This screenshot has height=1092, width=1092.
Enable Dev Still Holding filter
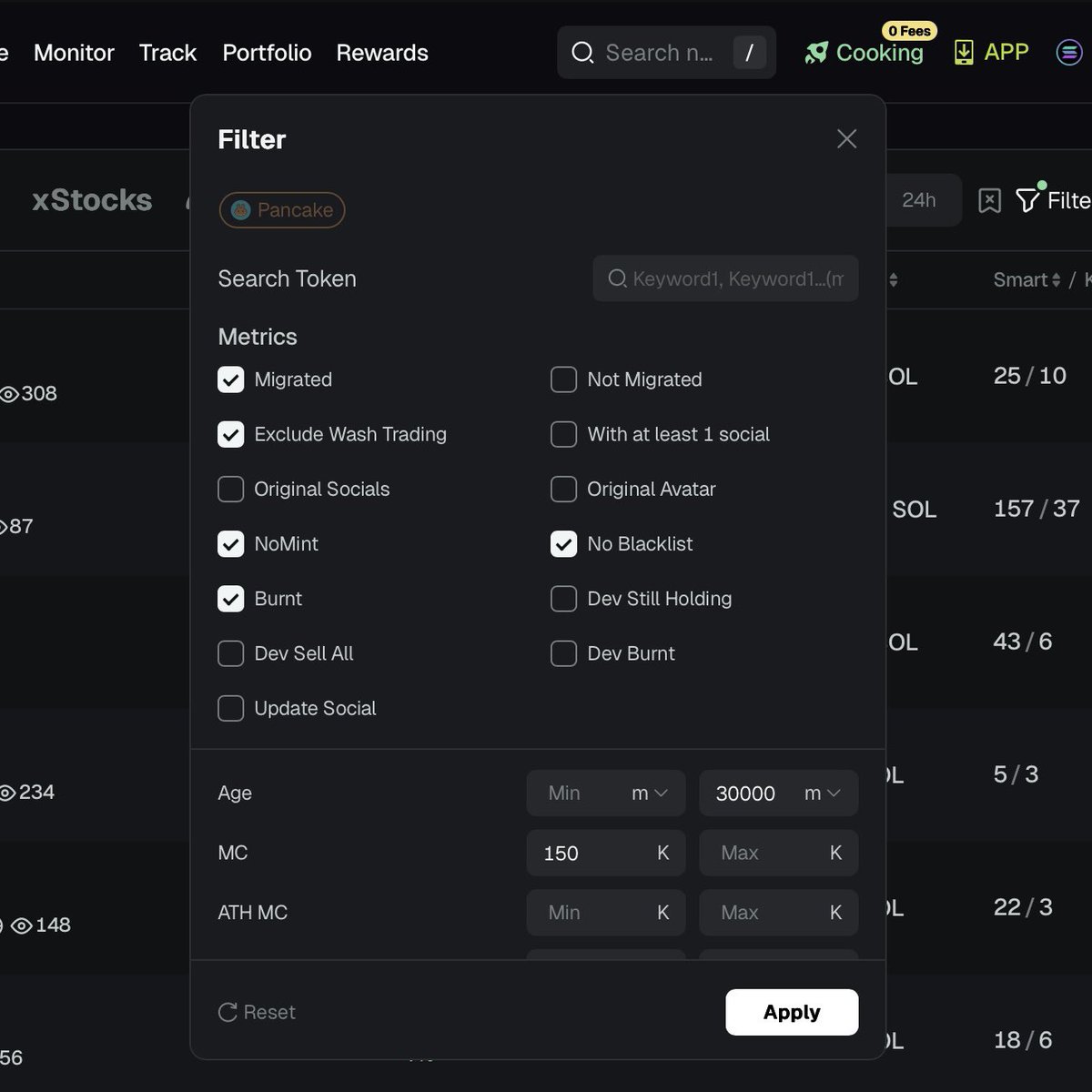coord(564,598)
